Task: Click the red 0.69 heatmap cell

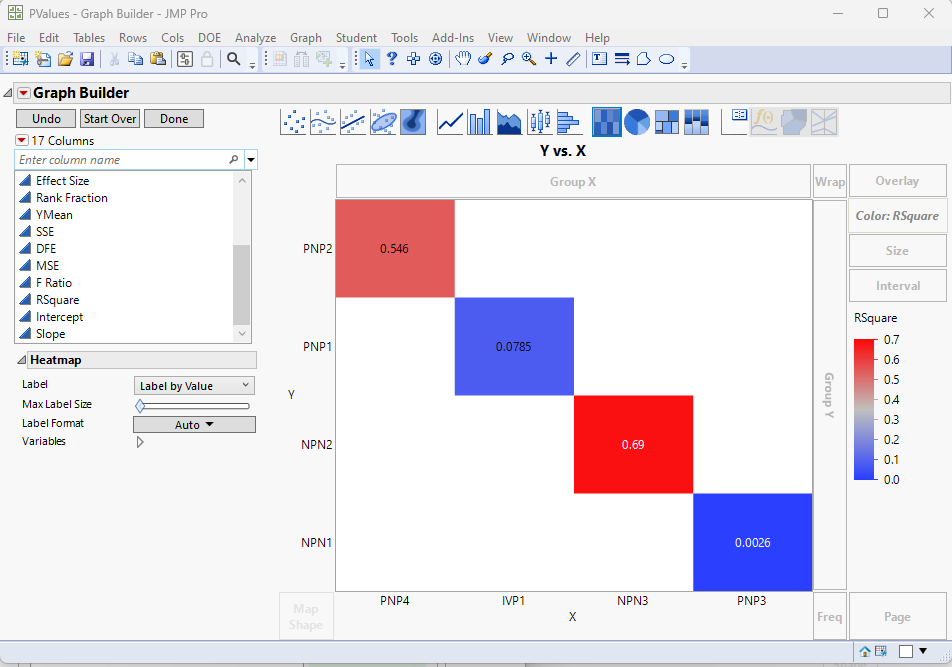Action: coord(633,444)
